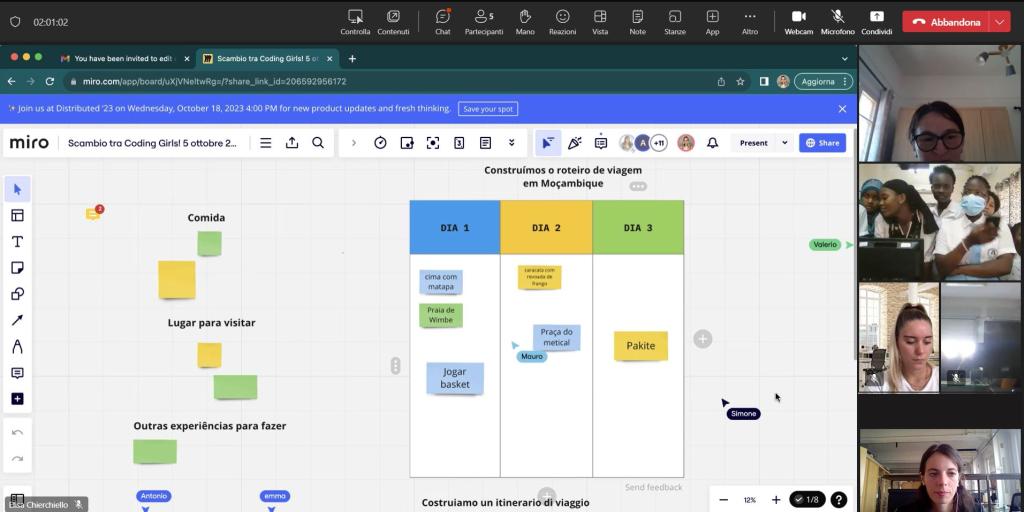Image resolution: width=1024 pixels, height=512 pixels.
Task: Select the Text tool in Miro's toolbar
Action: 18,242
